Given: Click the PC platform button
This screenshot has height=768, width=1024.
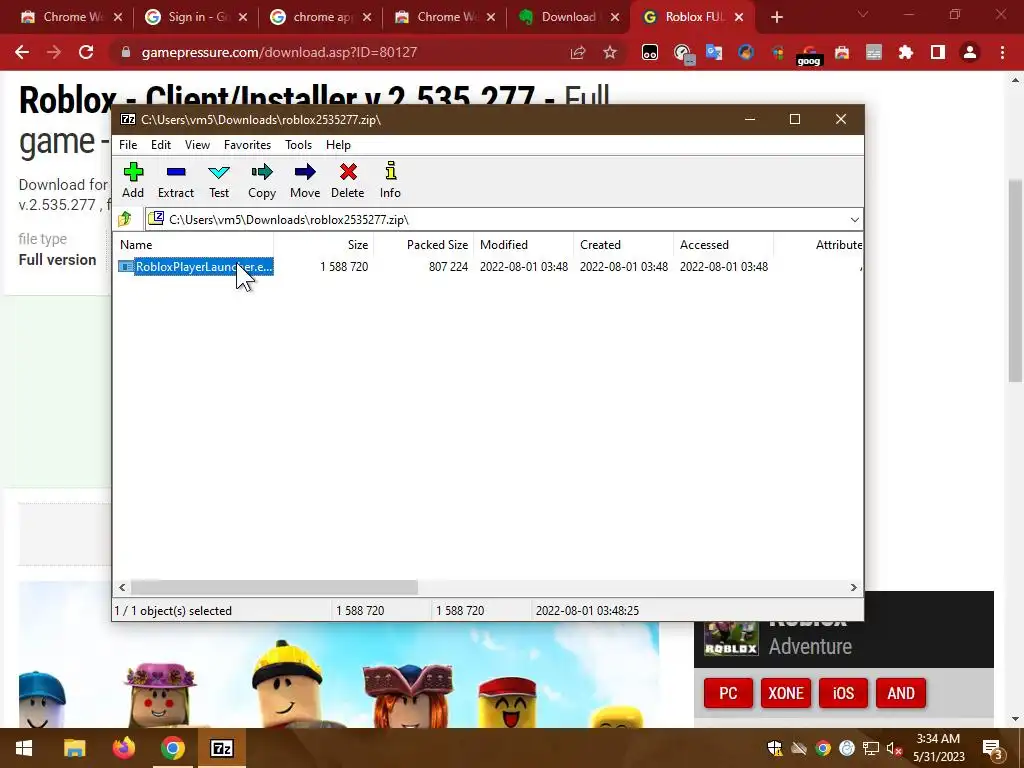Looking at the screenshot, I should point(728,693).
